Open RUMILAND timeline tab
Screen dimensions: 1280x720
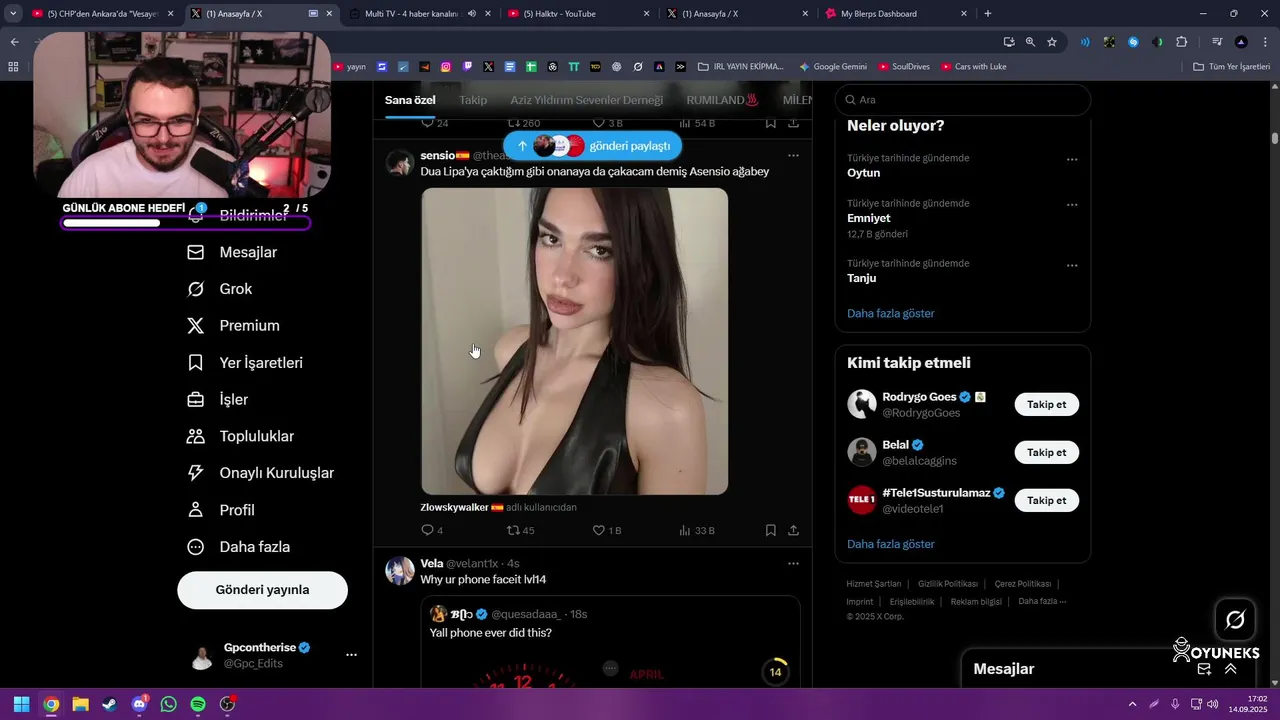coord(722,100)
